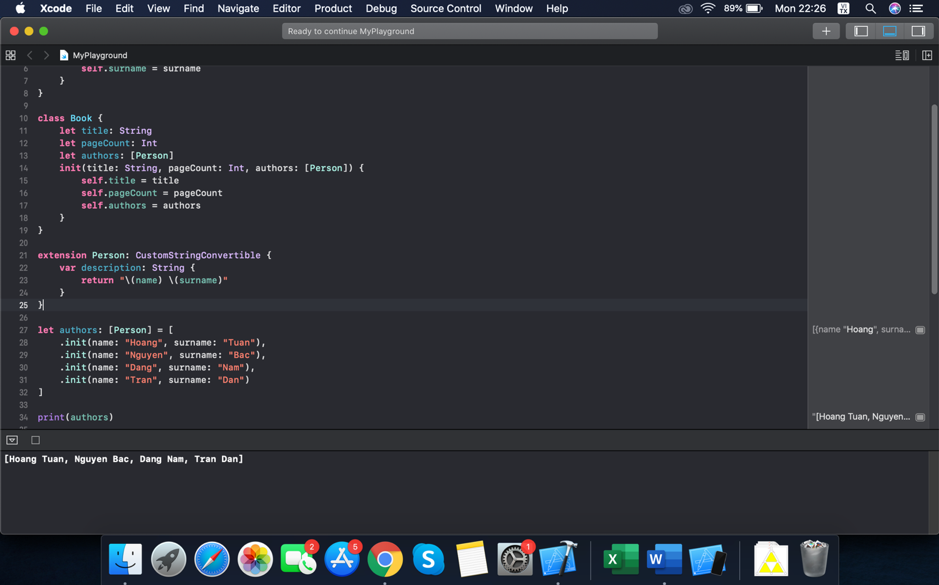Go back using the left arrow
The image size is (939, 585).
[x=30, y=56]
